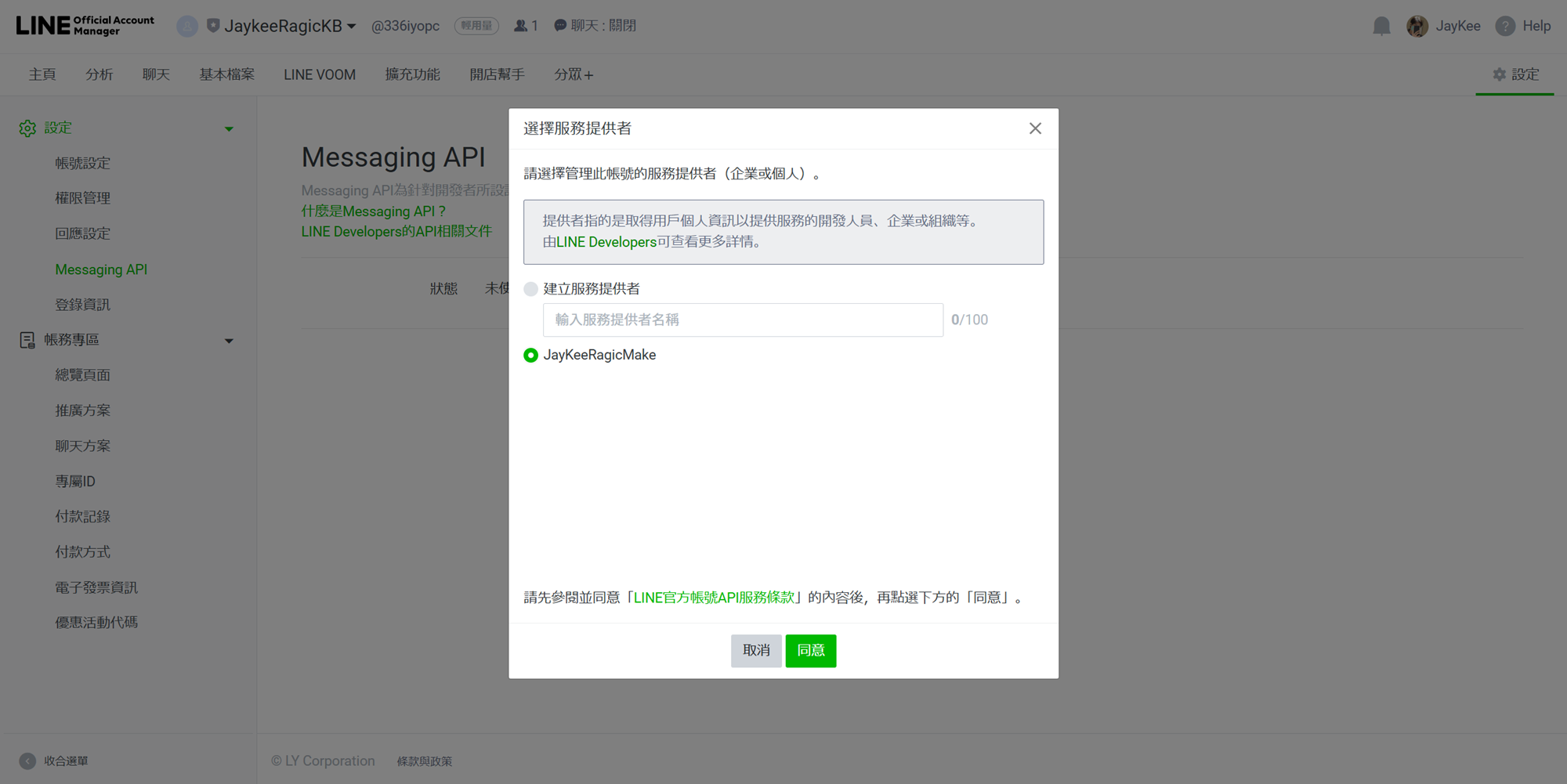The height and width of the screenshot is (784, 1567).
Task: Open 專屬ID in the sidebar
Action: 75,482
